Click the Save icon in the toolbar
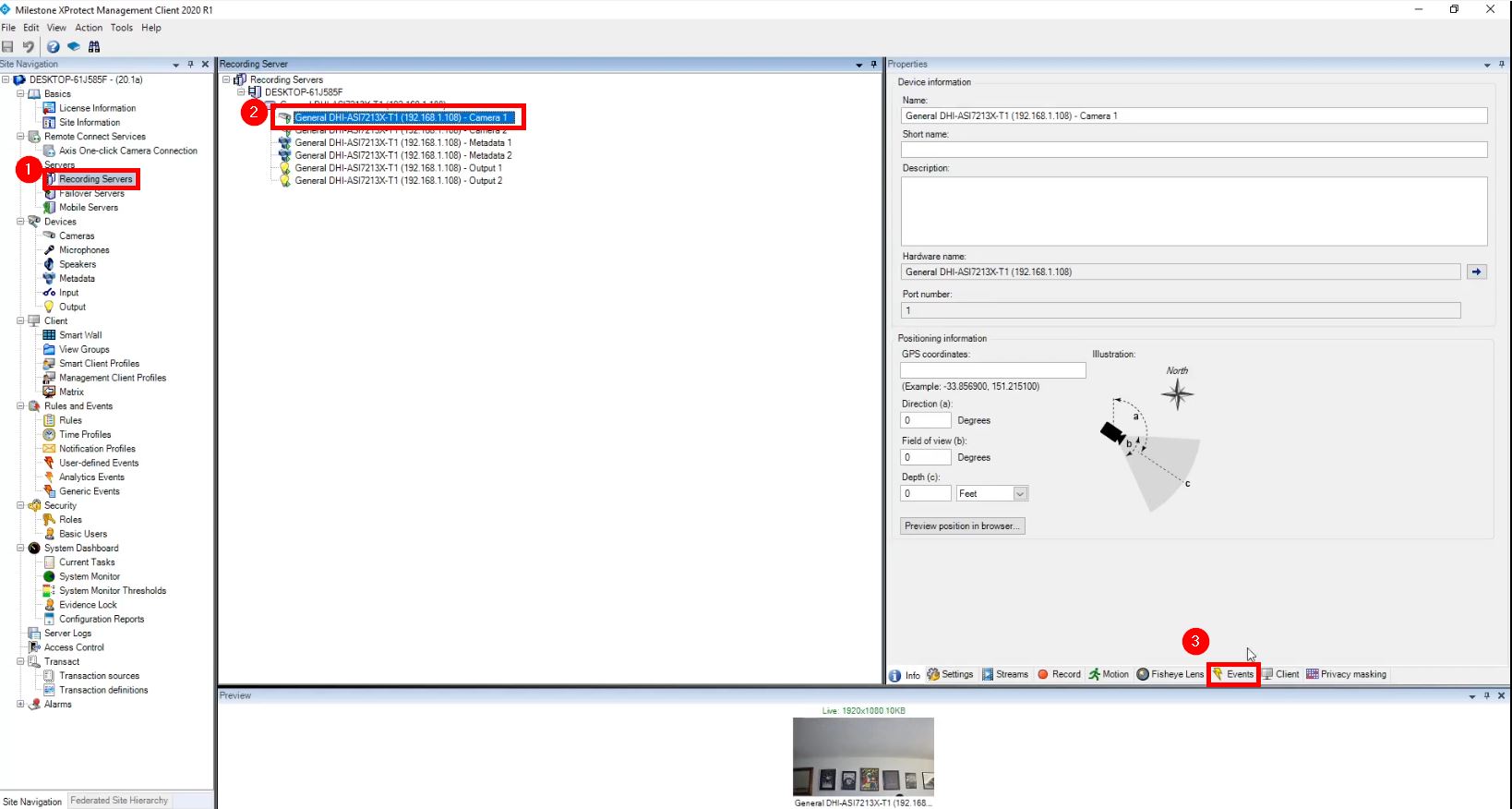1512x809 pixels. tap(7, 47)
